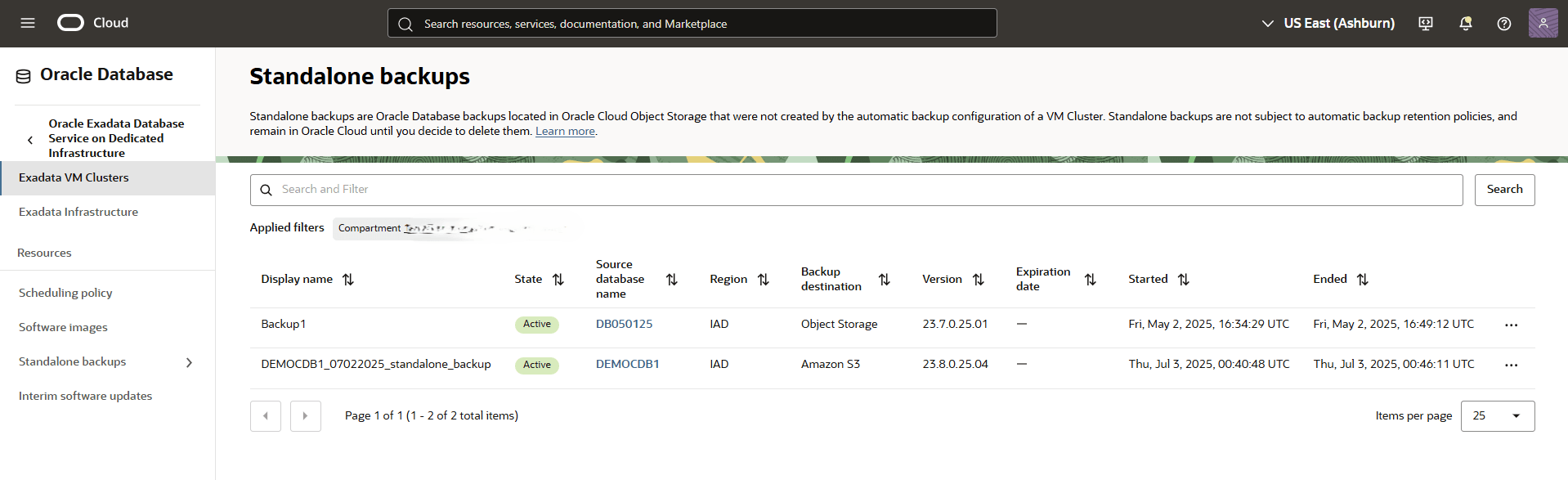Click version 23.8.0.25.04 cell
This screenshot has width=1568, height=480.
(x=955, y=364)
